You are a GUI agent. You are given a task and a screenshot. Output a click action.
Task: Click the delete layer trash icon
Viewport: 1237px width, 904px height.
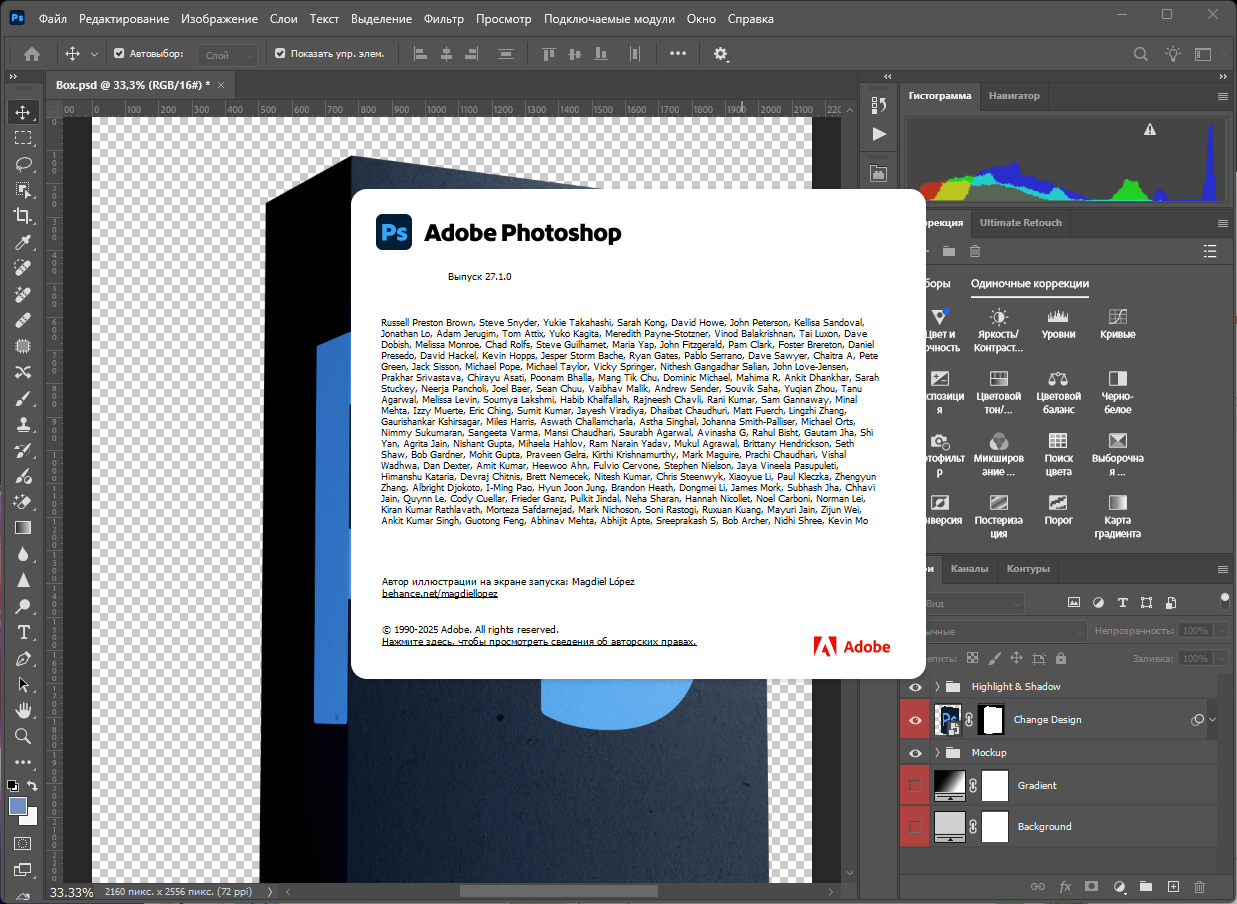(x=1199, y=887)
